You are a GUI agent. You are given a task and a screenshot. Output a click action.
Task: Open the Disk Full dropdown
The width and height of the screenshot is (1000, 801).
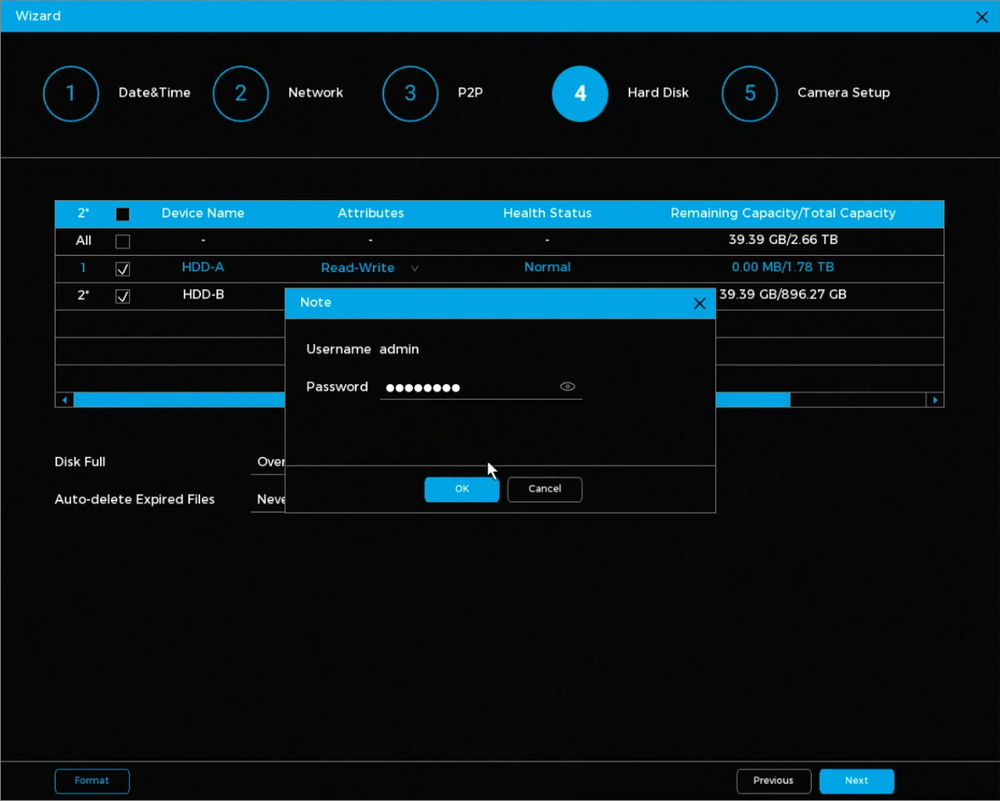tap(268, 462)
